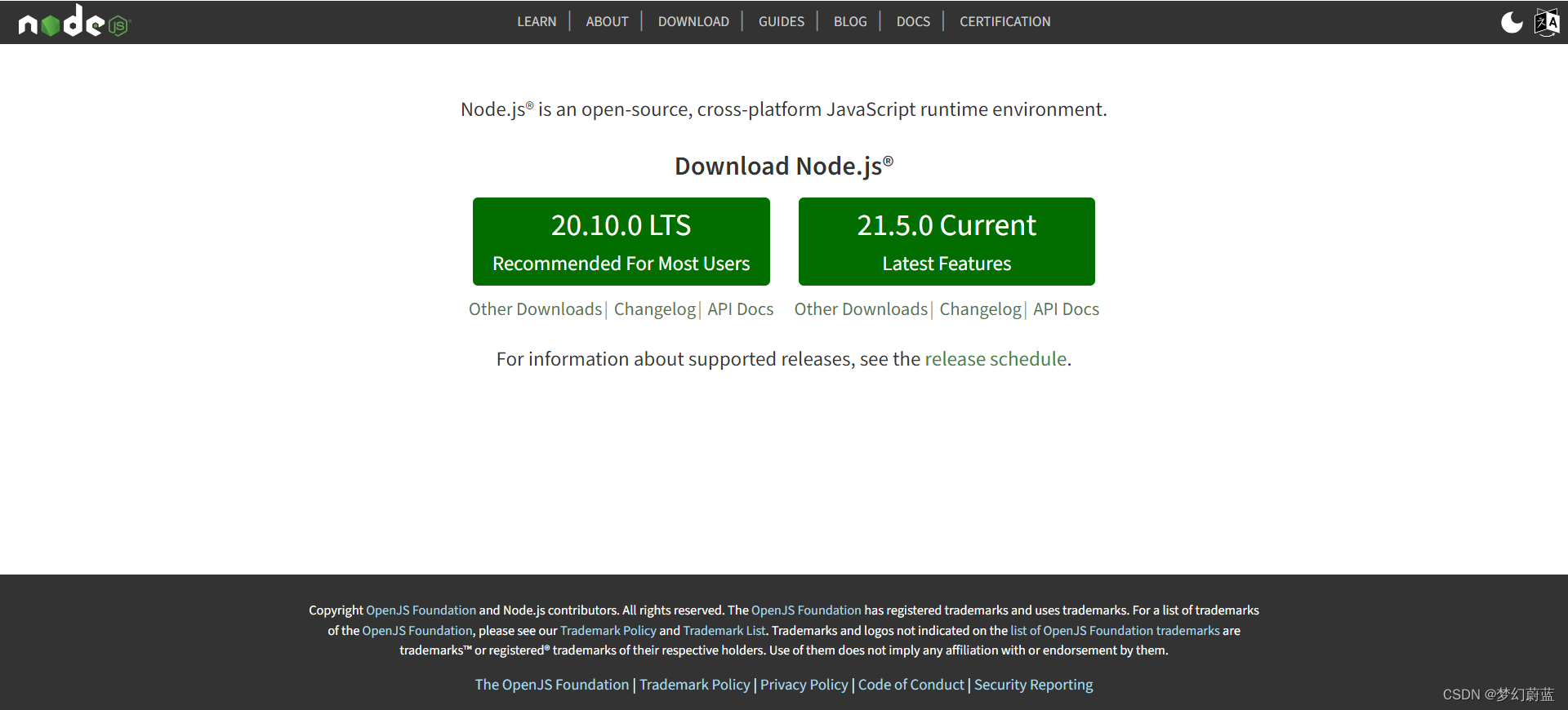The image size is (1568, 710).
Task: Open the DOCS nav item
Action: (x=913, y=22)
